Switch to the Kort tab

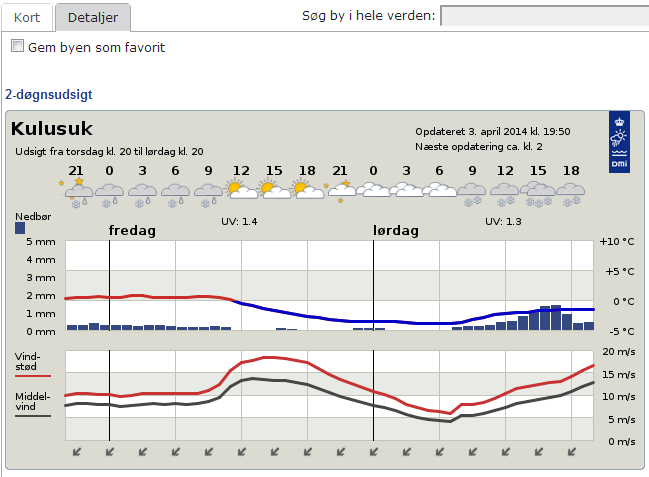pyautogui.click(x=27, y=17)
